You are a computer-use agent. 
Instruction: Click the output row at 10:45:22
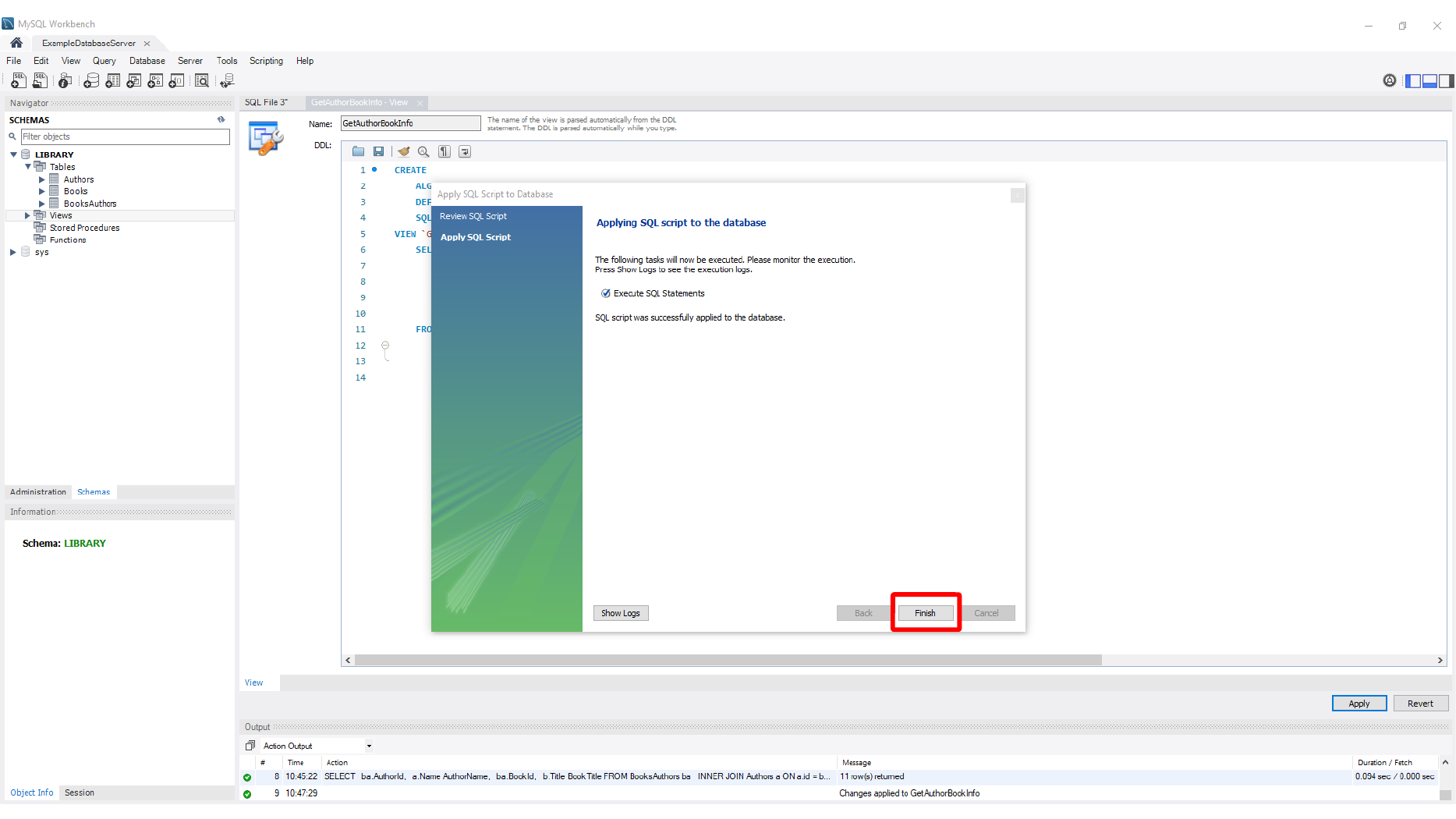pyautogui.click(x=840, y=777)
